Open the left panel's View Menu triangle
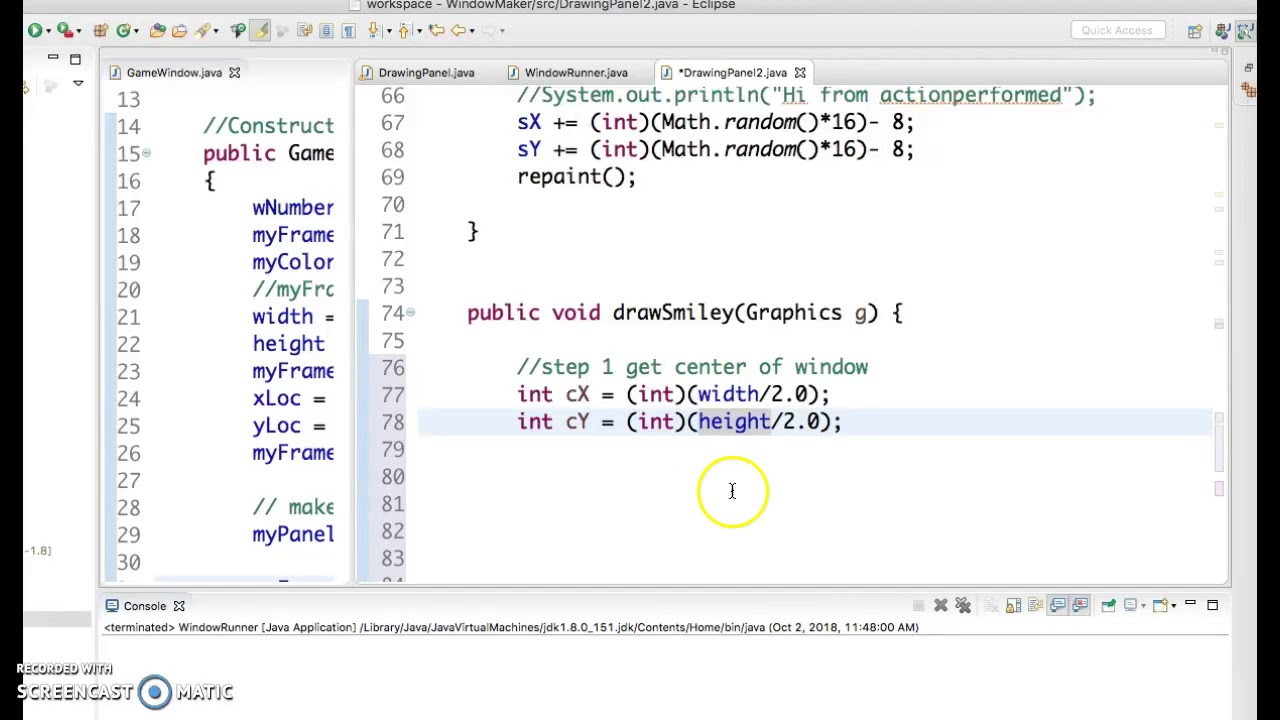This screenshot has height=720, width=1280. pyautogui.click(x=78, y=83)
